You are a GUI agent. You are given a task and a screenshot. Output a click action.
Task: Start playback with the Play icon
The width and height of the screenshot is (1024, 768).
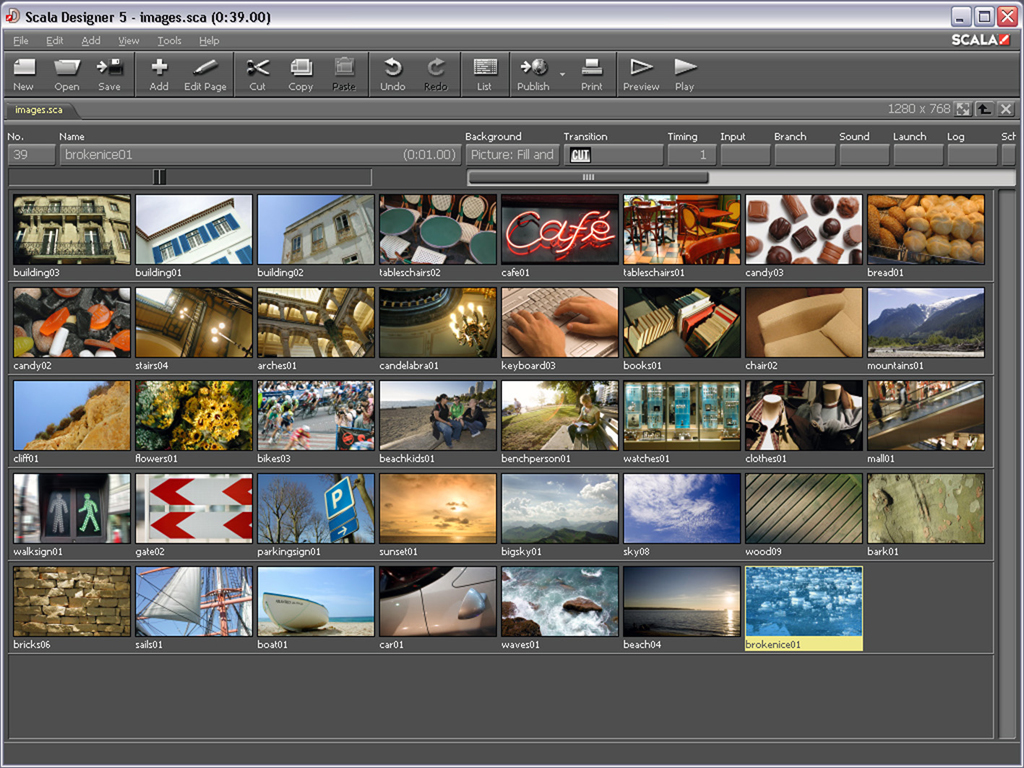[x=684, y=72]
